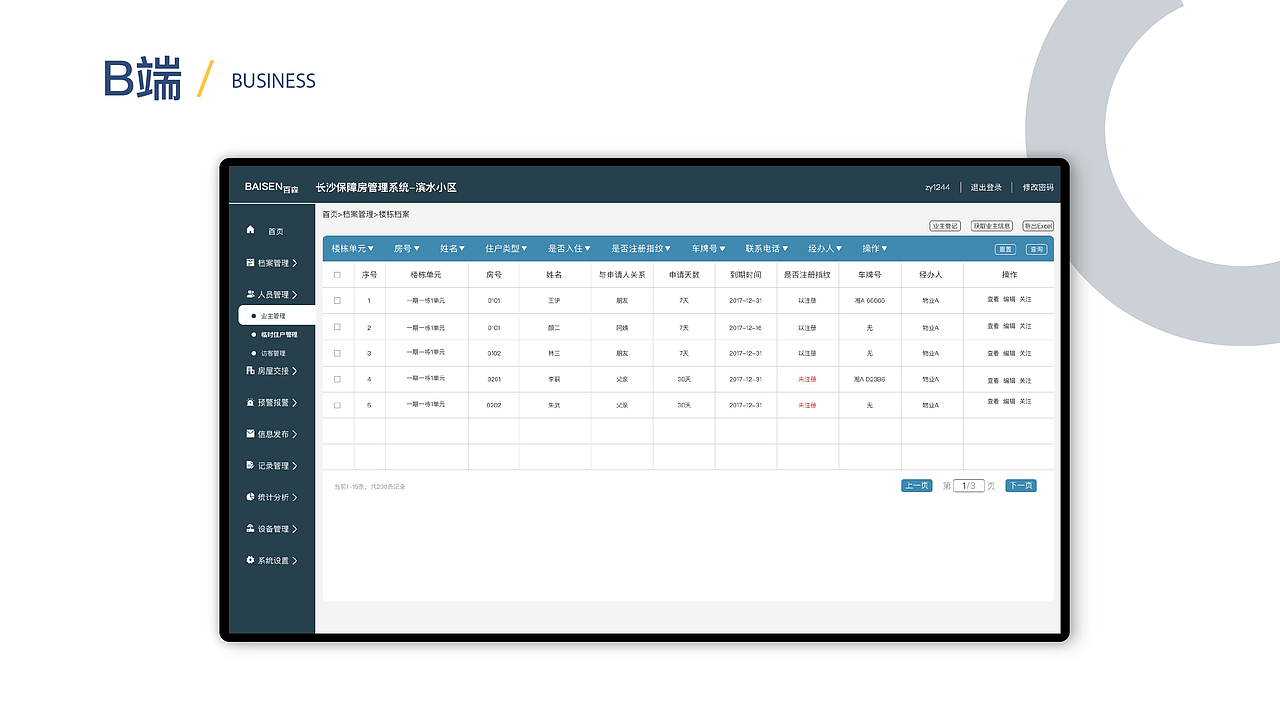The height and width of the screenshot is (720, 1280).
Task: Click the 获取业主信息 button
Action: (992, 226)
